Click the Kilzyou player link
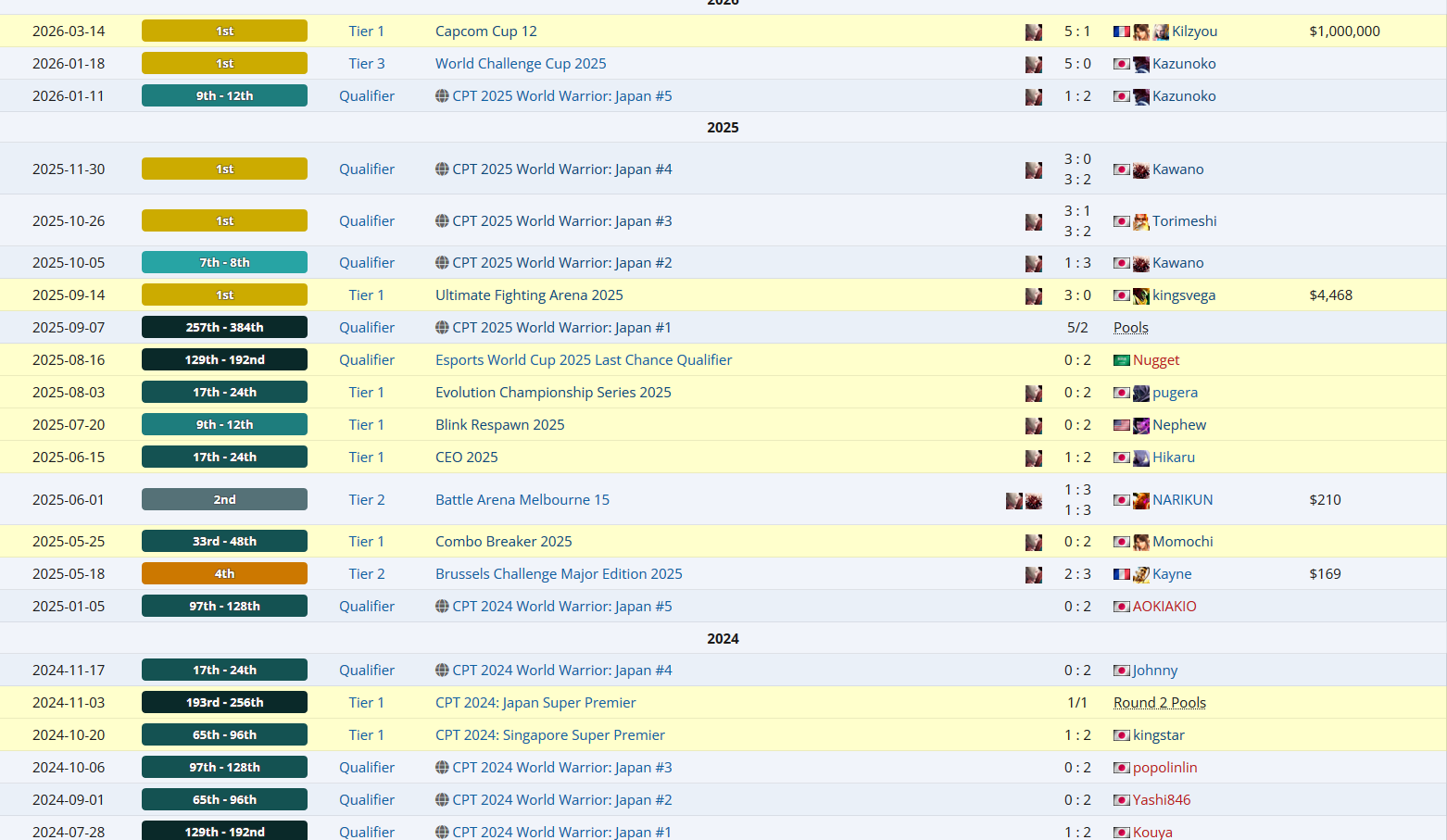Screen dimensions: 1447x840 pyautogui.click(x=1195, y=31)
